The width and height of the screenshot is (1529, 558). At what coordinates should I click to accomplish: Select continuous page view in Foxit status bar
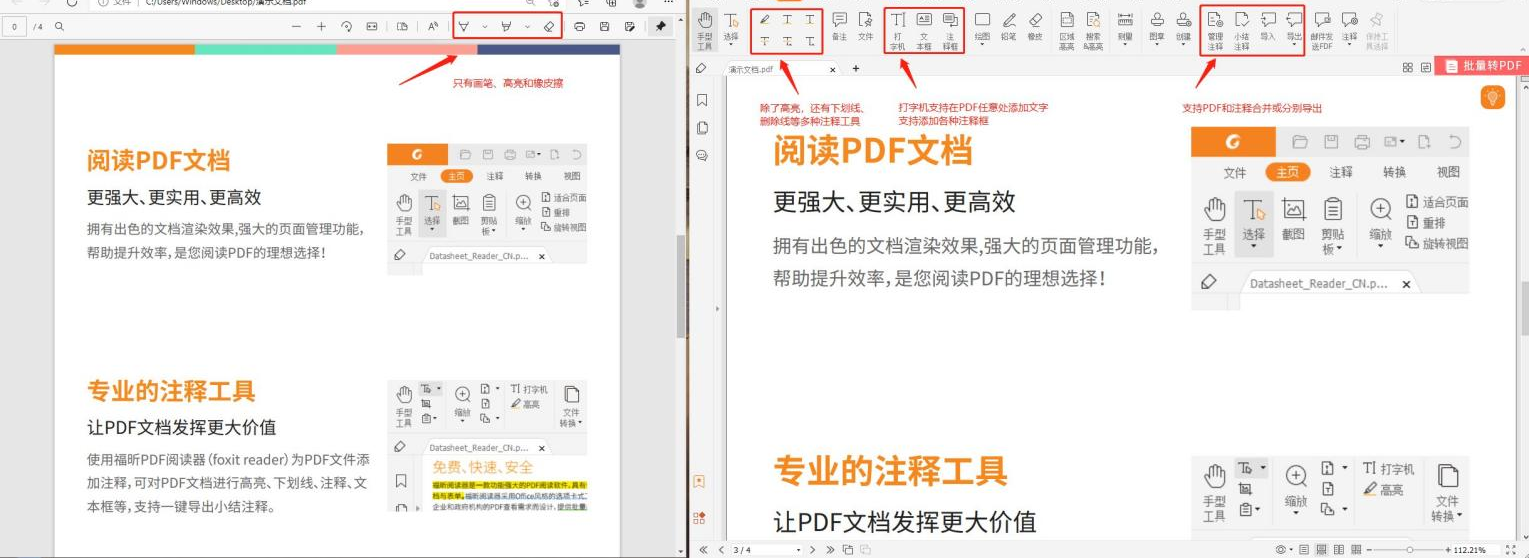(1321, 550)
